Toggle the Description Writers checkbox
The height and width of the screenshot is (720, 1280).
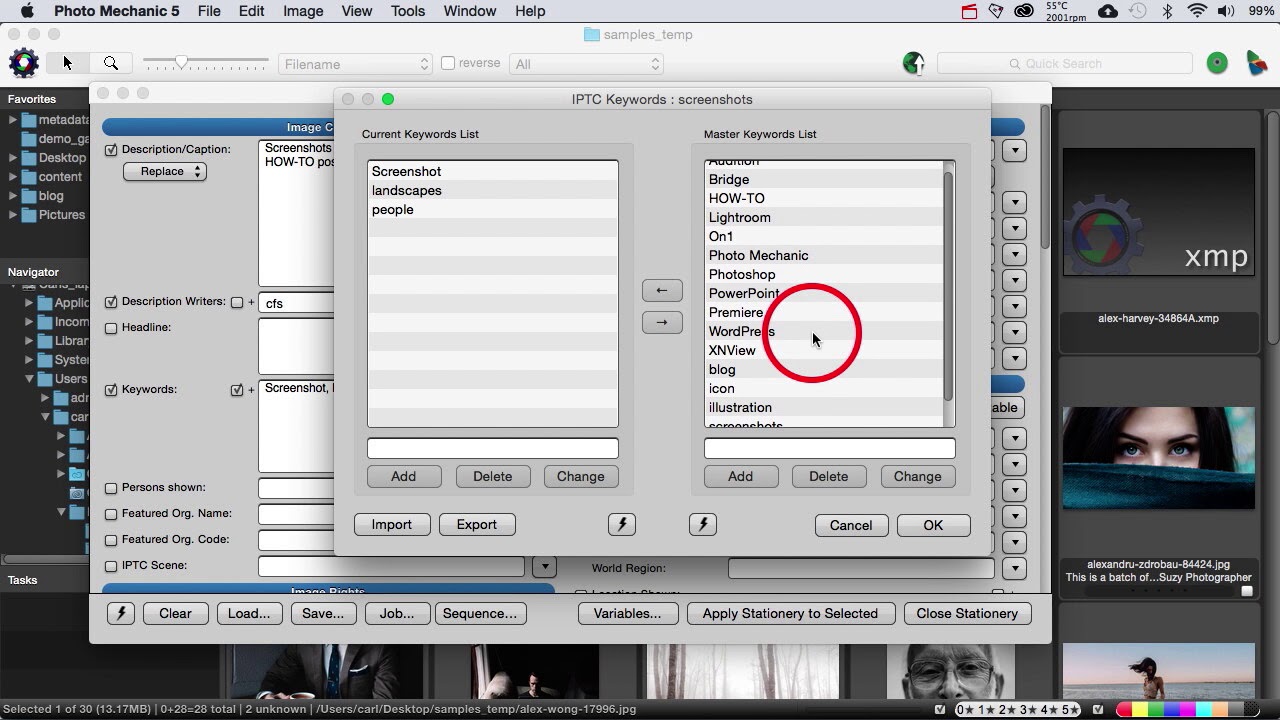pyautogui.click(x=111, y=302)
